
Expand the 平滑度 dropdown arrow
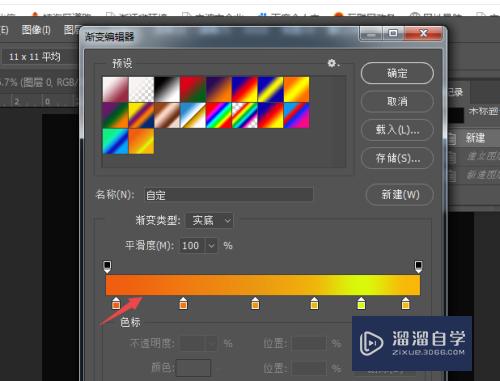coord(211,246)
